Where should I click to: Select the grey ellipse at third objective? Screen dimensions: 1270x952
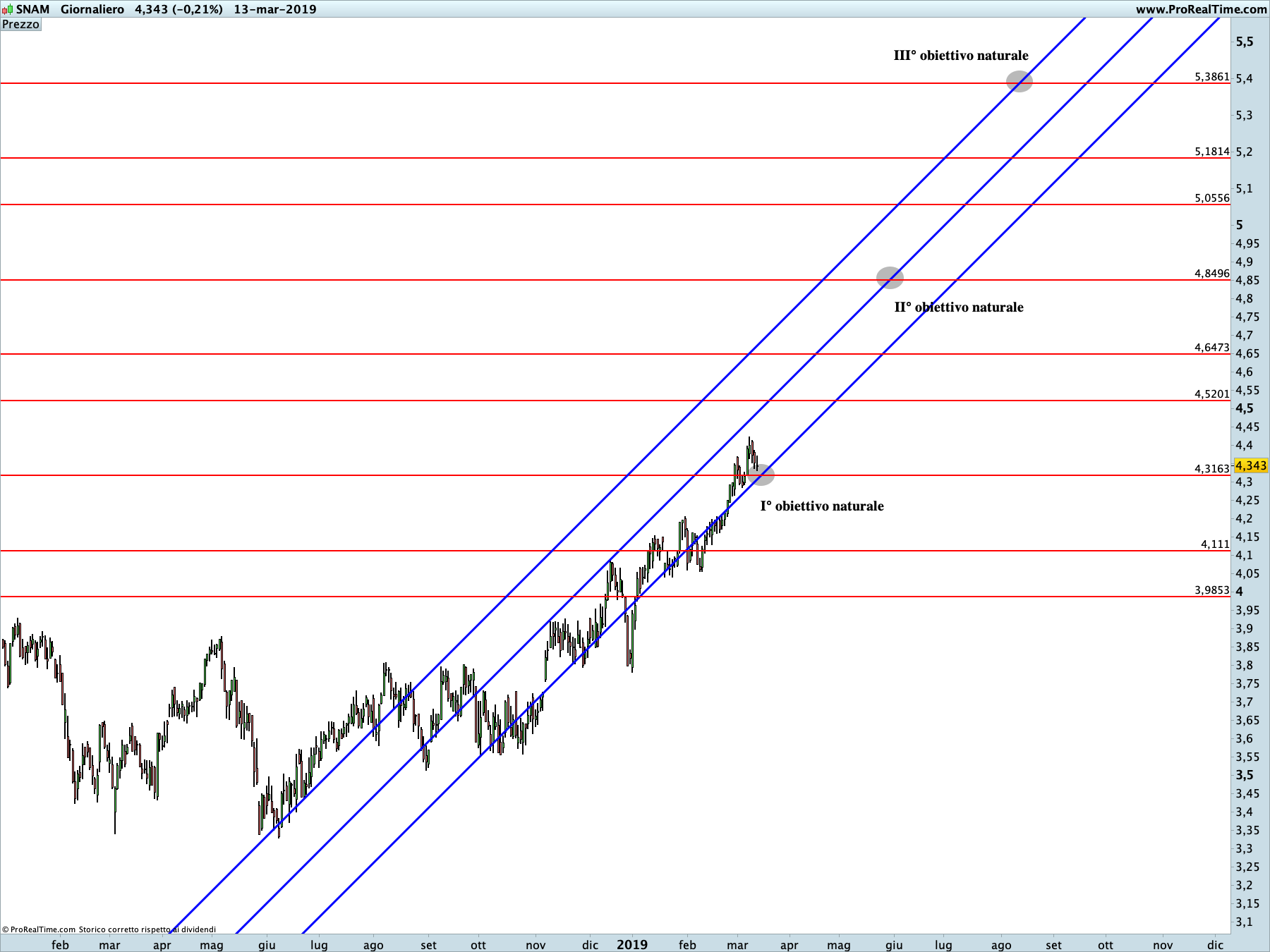pyautogui.click(x=1020, y=82)
